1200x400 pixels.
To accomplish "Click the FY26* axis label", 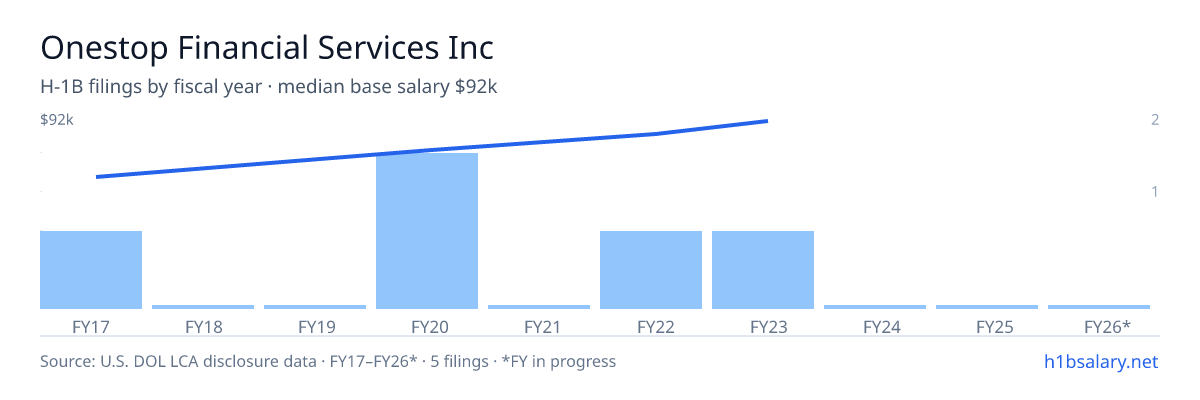I will [x=1107, y=326].
